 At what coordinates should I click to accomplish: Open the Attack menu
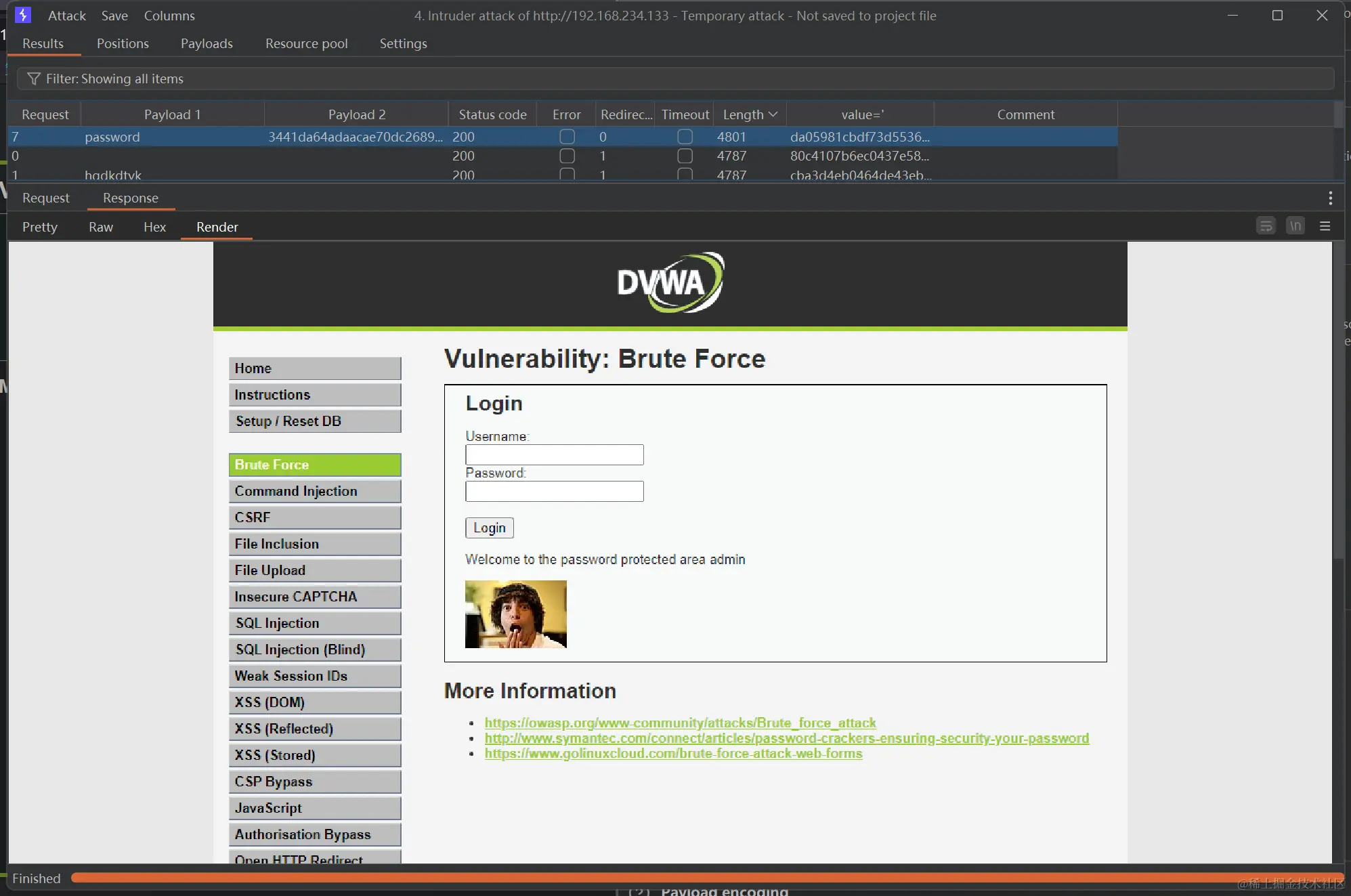[66, 16]
